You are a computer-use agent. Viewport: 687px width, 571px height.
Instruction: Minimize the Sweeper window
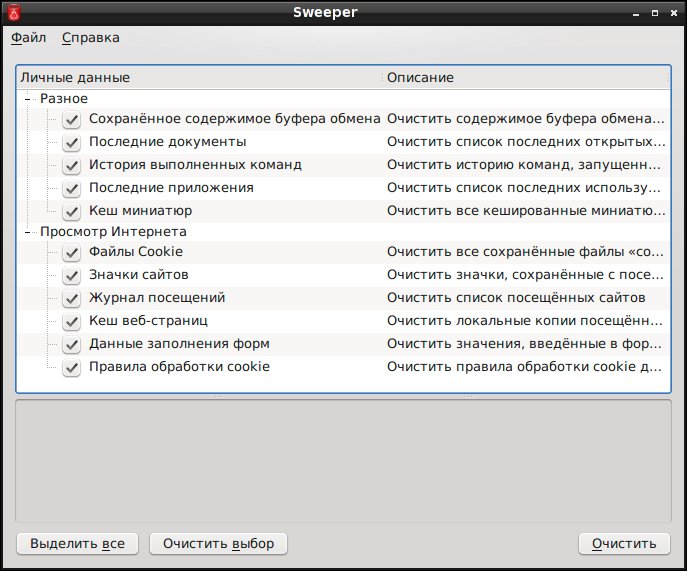pos(636,14)
